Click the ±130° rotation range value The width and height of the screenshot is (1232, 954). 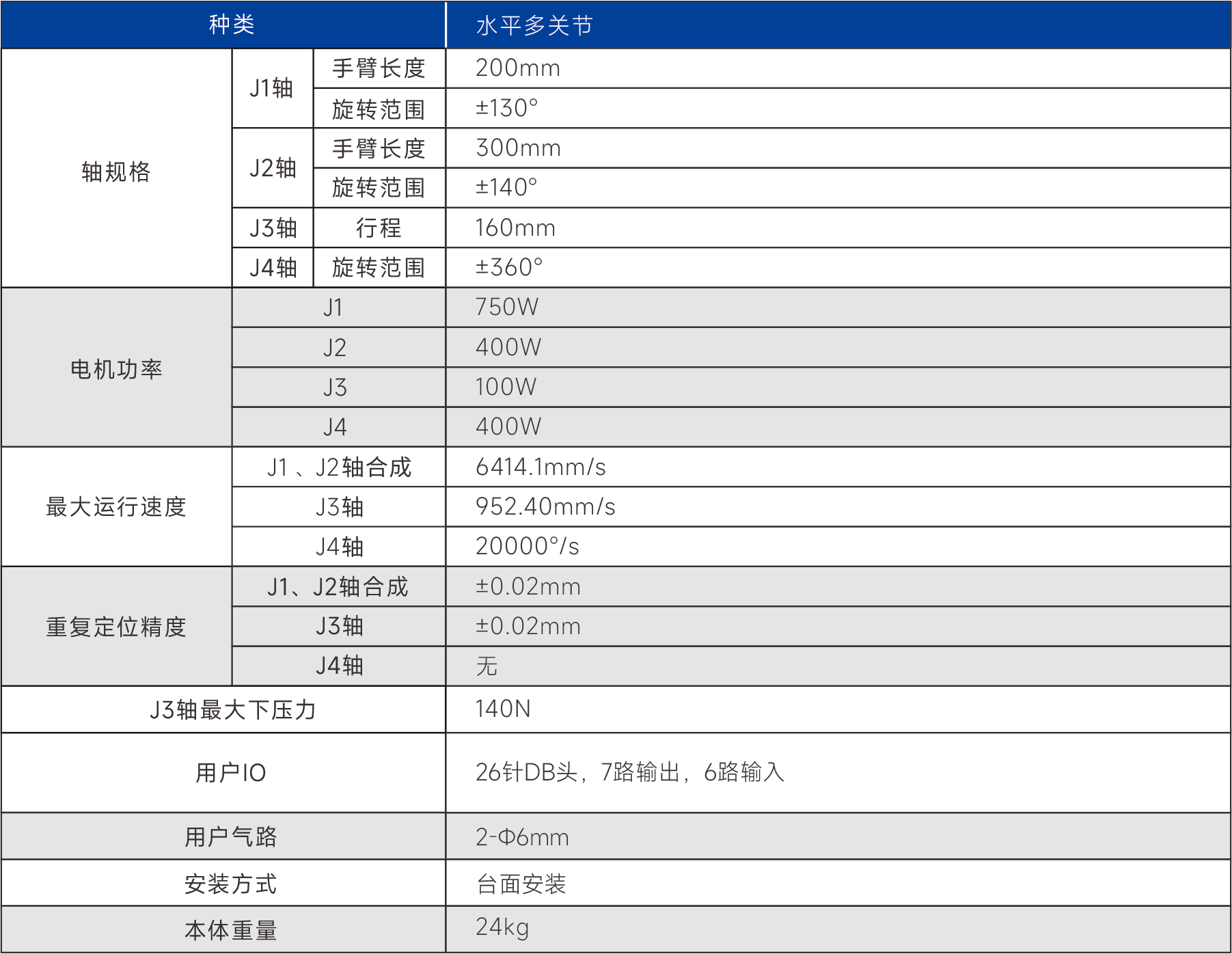[x=506, y=108]
